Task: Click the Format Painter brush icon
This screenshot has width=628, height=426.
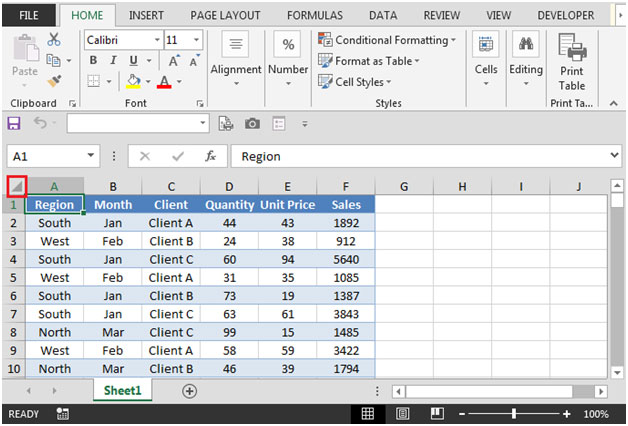Action: point(54,80)
